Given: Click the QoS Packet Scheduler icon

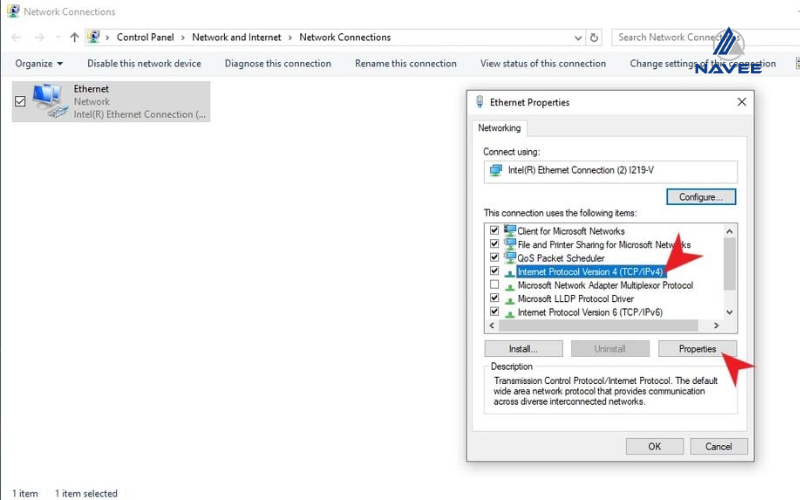Looking at the screenshot, I should coord(510,258).
